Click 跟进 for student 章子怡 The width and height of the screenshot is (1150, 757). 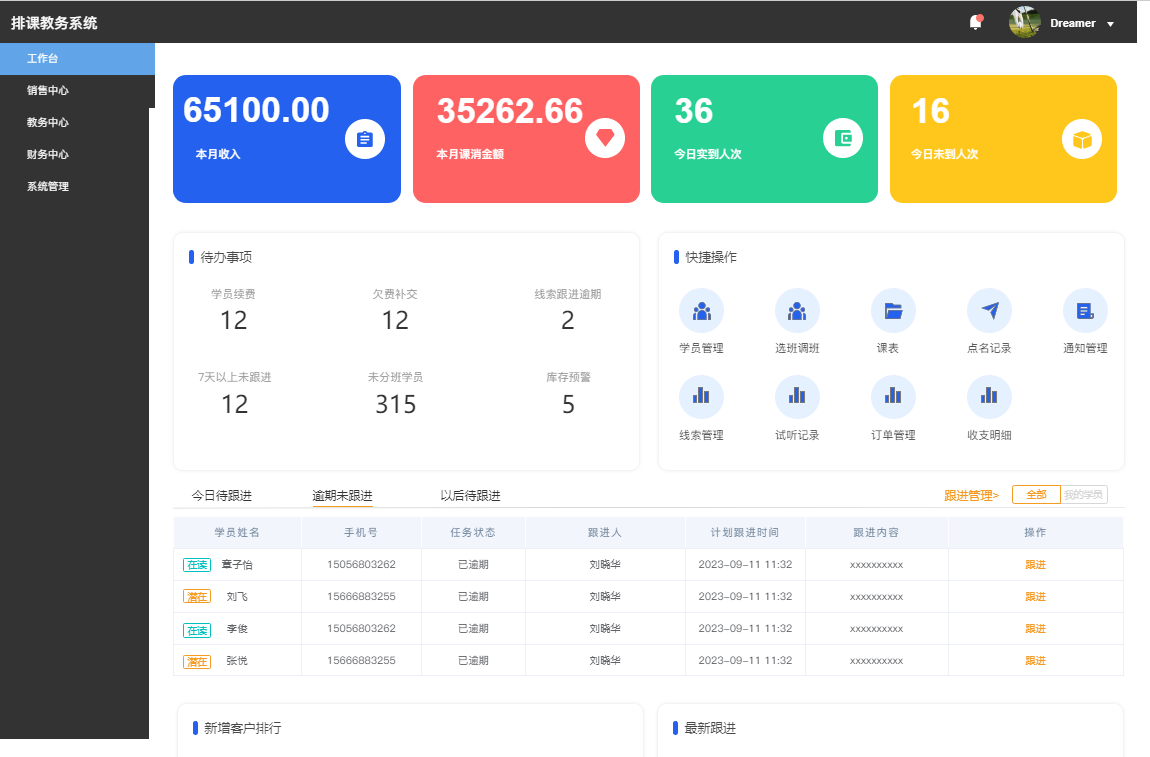coord(1036,565)
